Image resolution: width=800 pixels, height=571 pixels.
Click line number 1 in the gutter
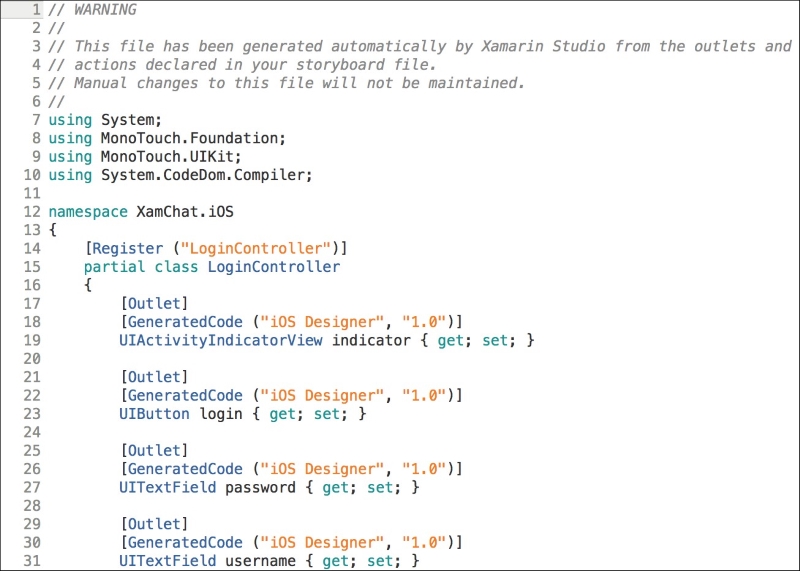[36, 10]
